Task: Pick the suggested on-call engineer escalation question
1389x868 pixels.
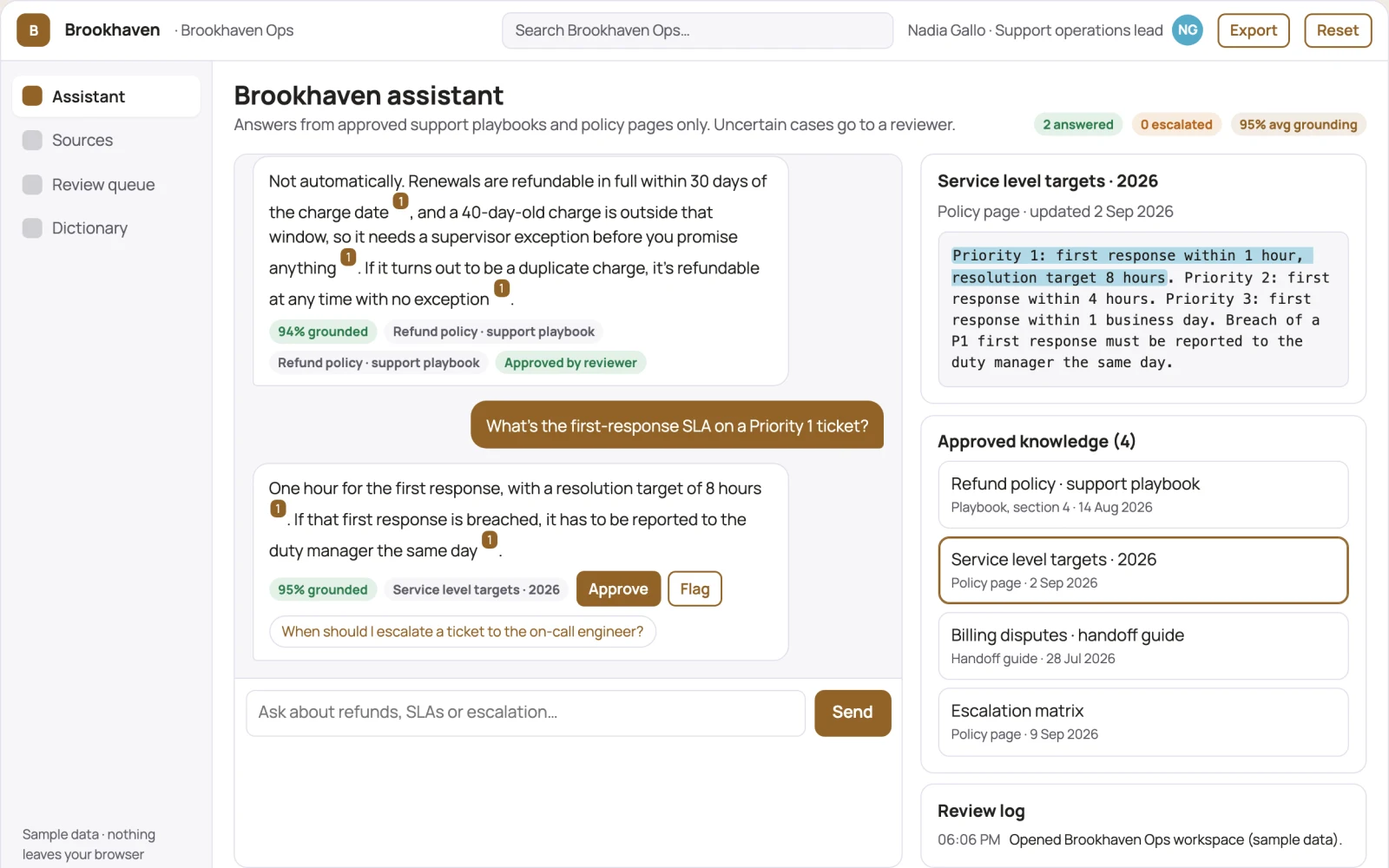Action: pyautogui.click(x=463, y=631)
